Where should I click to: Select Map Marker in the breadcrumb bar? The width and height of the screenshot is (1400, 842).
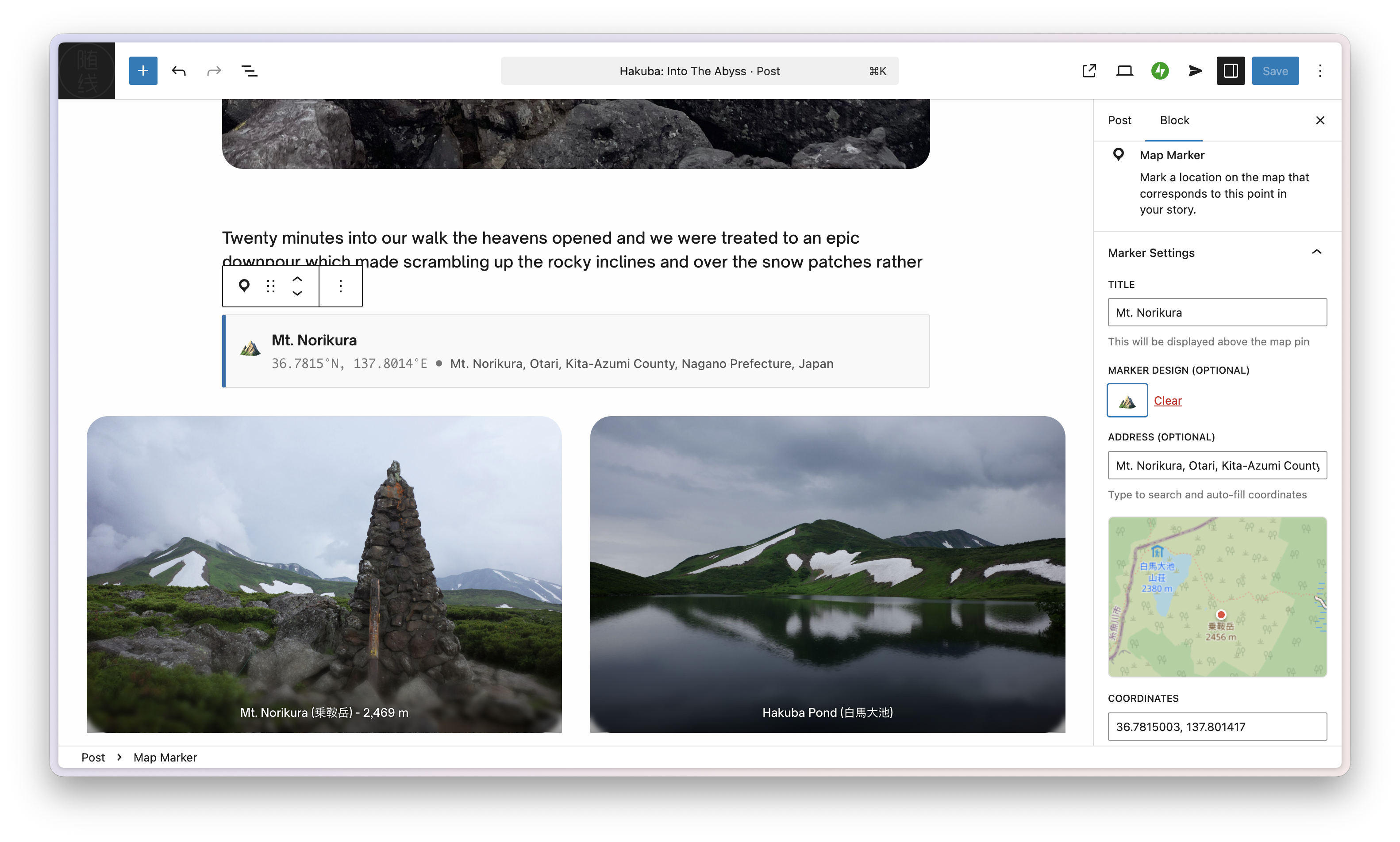coord(165,757)
